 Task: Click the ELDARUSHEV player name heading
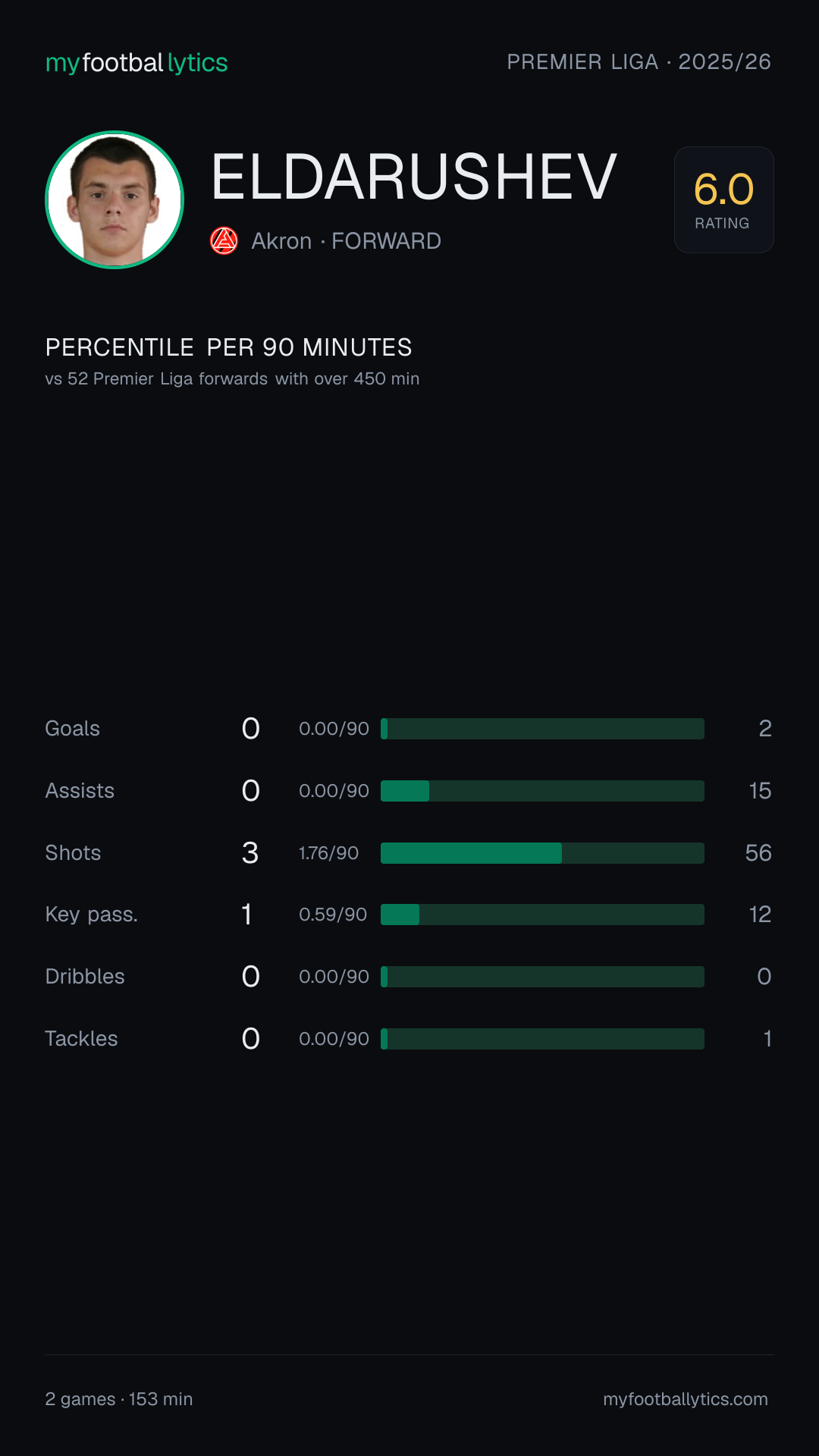414,177
